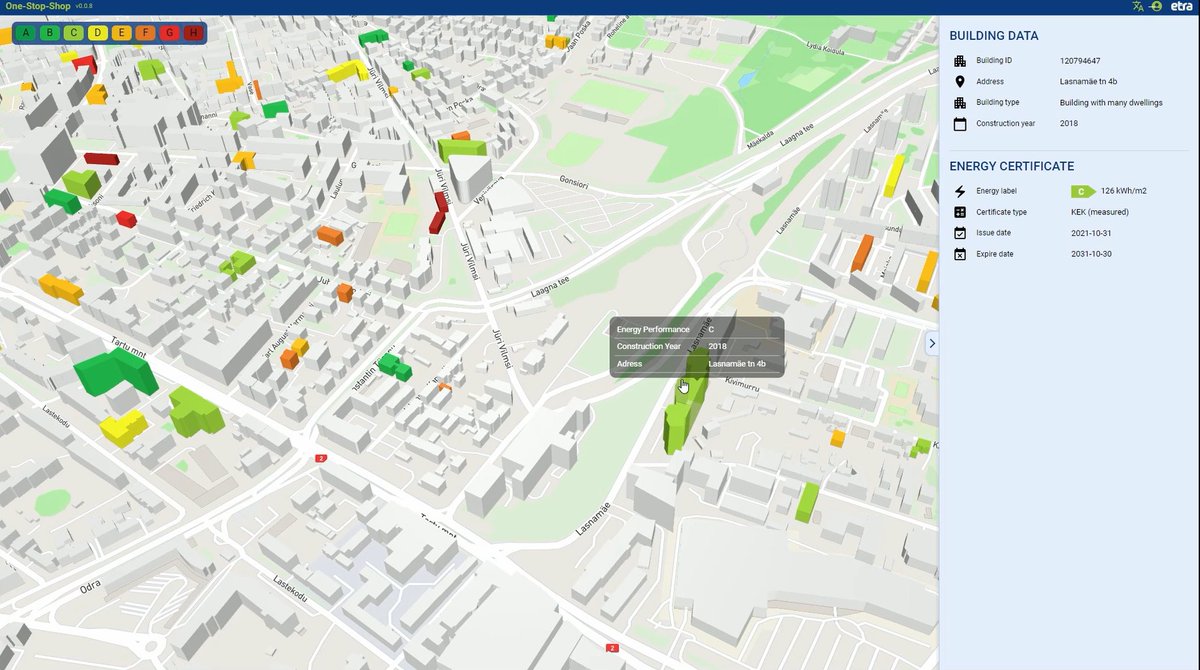The width and height of the screenshot is (1200, 670).
Task: Collapse the building data side panel
Action: pos(932,343)
